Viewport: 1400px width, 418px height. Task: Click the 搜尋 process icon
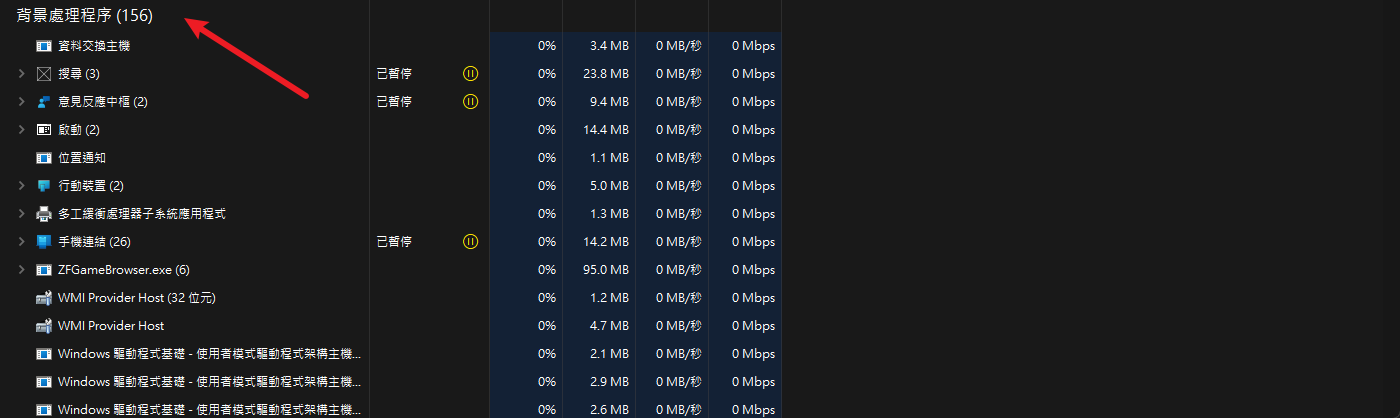[44, 74]
